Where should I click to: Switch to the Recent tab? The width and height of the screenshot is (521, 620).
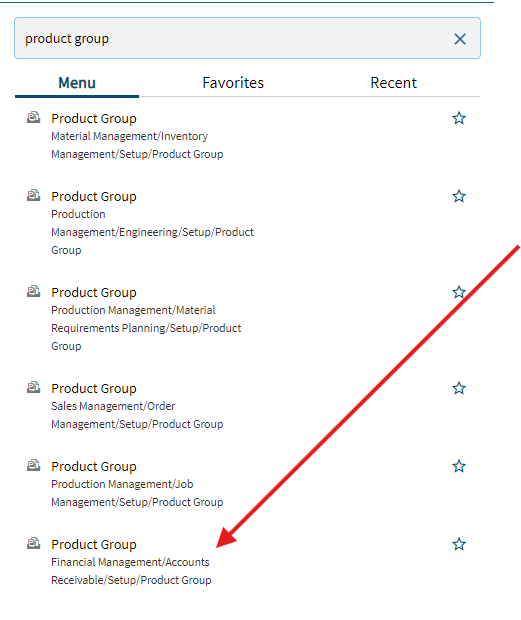[393, 83]
